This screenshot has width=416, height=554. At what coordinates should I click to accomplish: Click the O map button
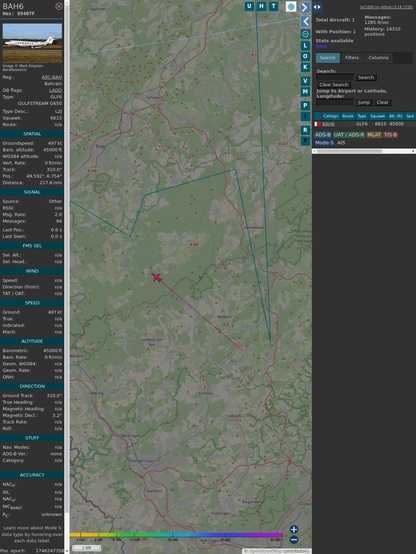pyautogui.click(x=305, y=57)
